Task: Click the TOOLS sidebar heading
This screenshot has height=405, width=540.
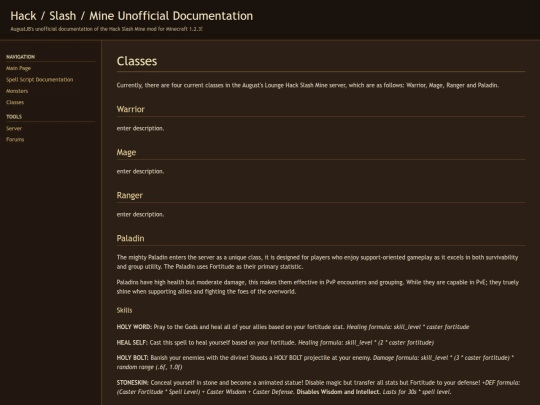Action: point(14,117)
